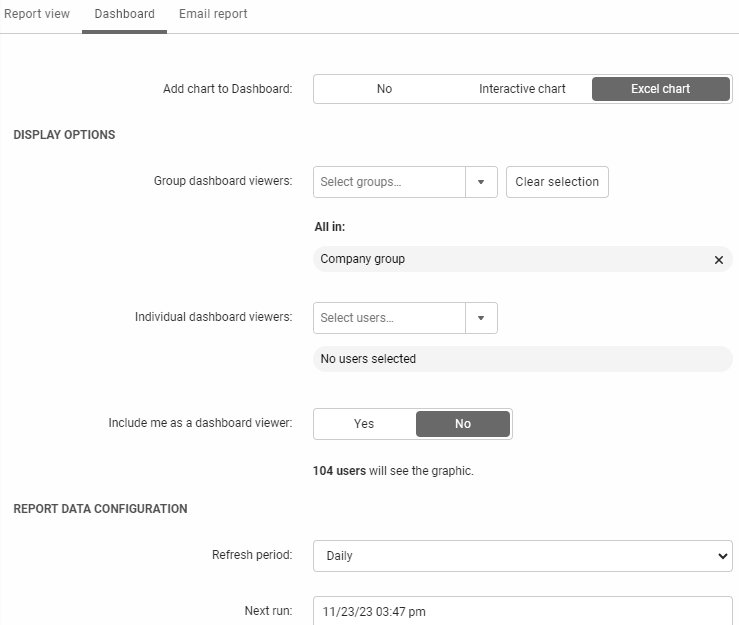This screenshot has width=739, height=625.
Task: Click the Next run date field
Action: tap(522, 611)
